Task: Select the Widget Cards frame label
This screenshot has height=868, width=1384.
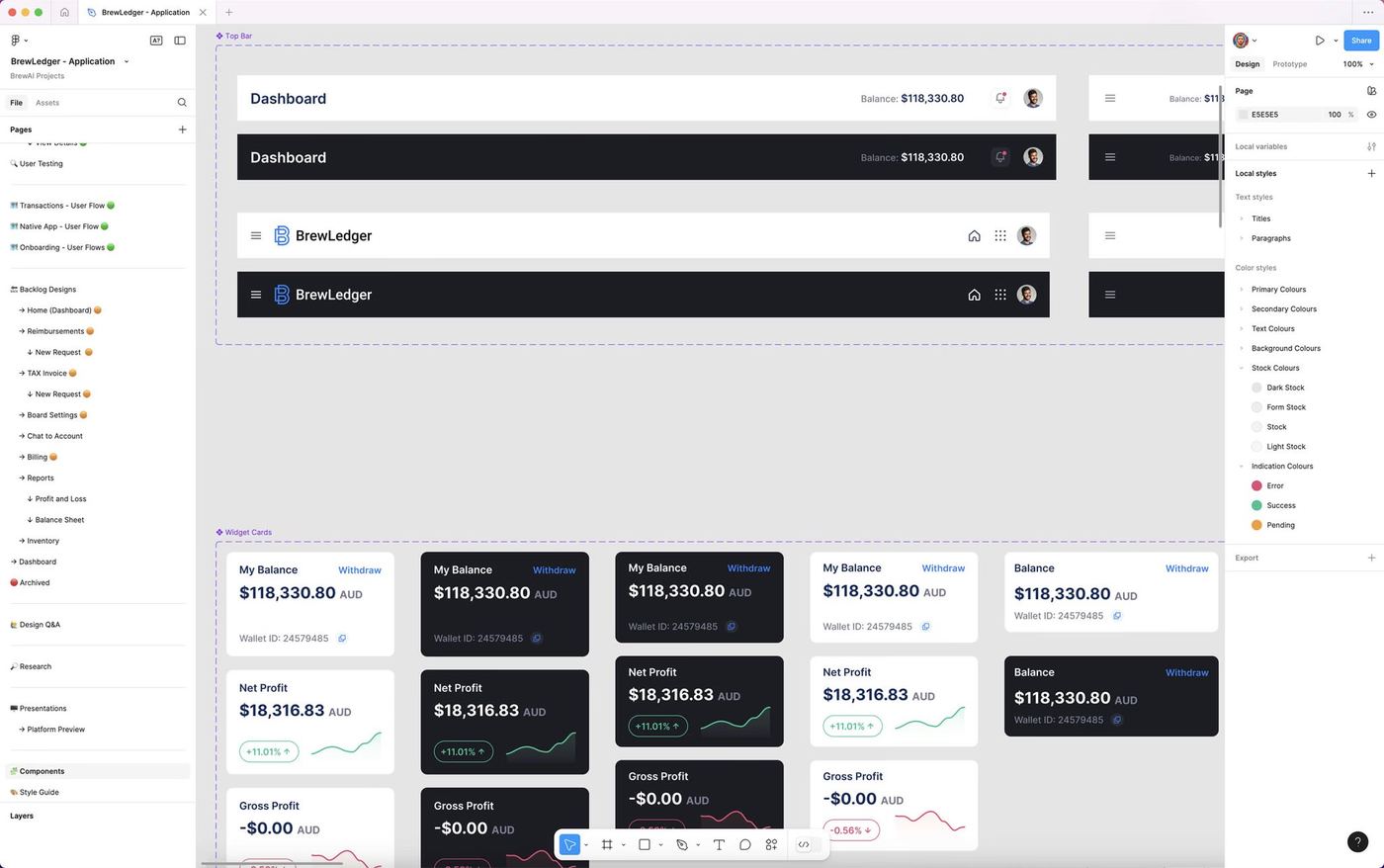Action: 248,532
